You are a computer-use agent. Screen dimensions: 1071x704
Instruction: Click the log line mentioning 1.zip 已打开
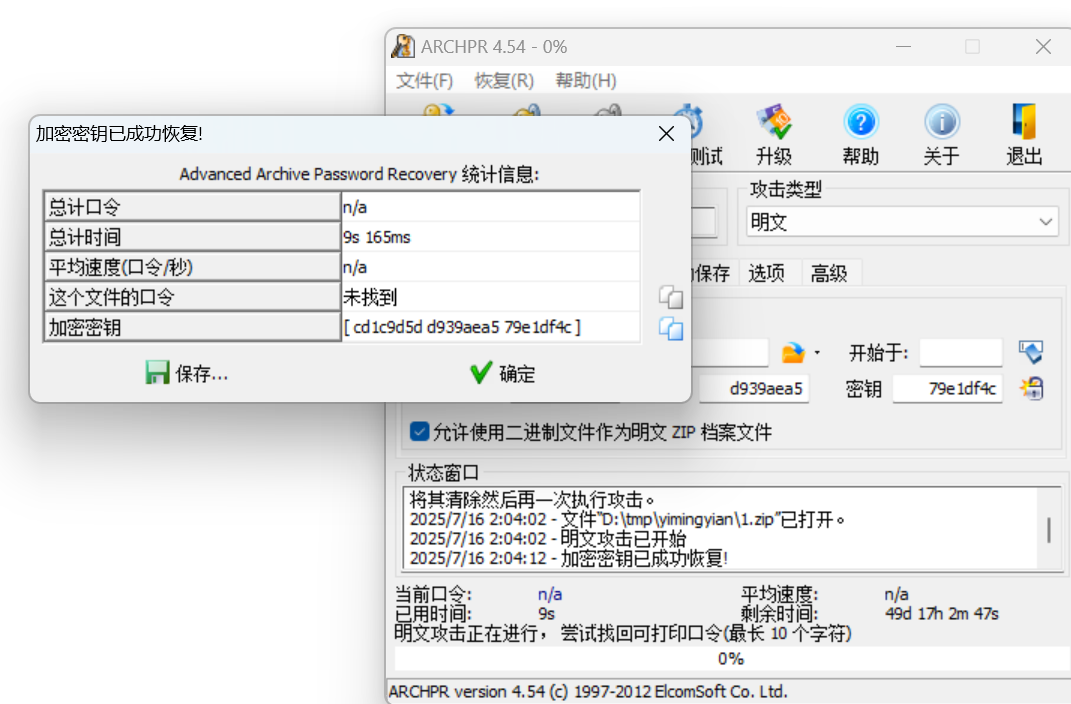pos(627,520)
